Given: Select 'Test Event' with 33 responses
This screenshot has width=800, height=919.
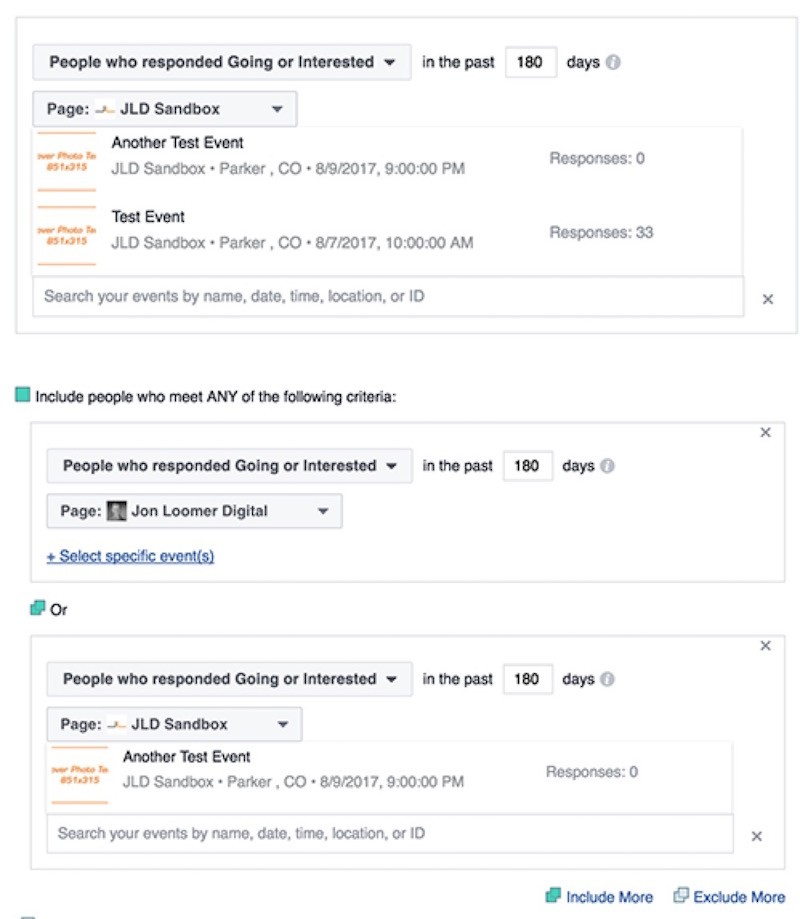Looking at the screenshot, I should (x=387, y=234).
